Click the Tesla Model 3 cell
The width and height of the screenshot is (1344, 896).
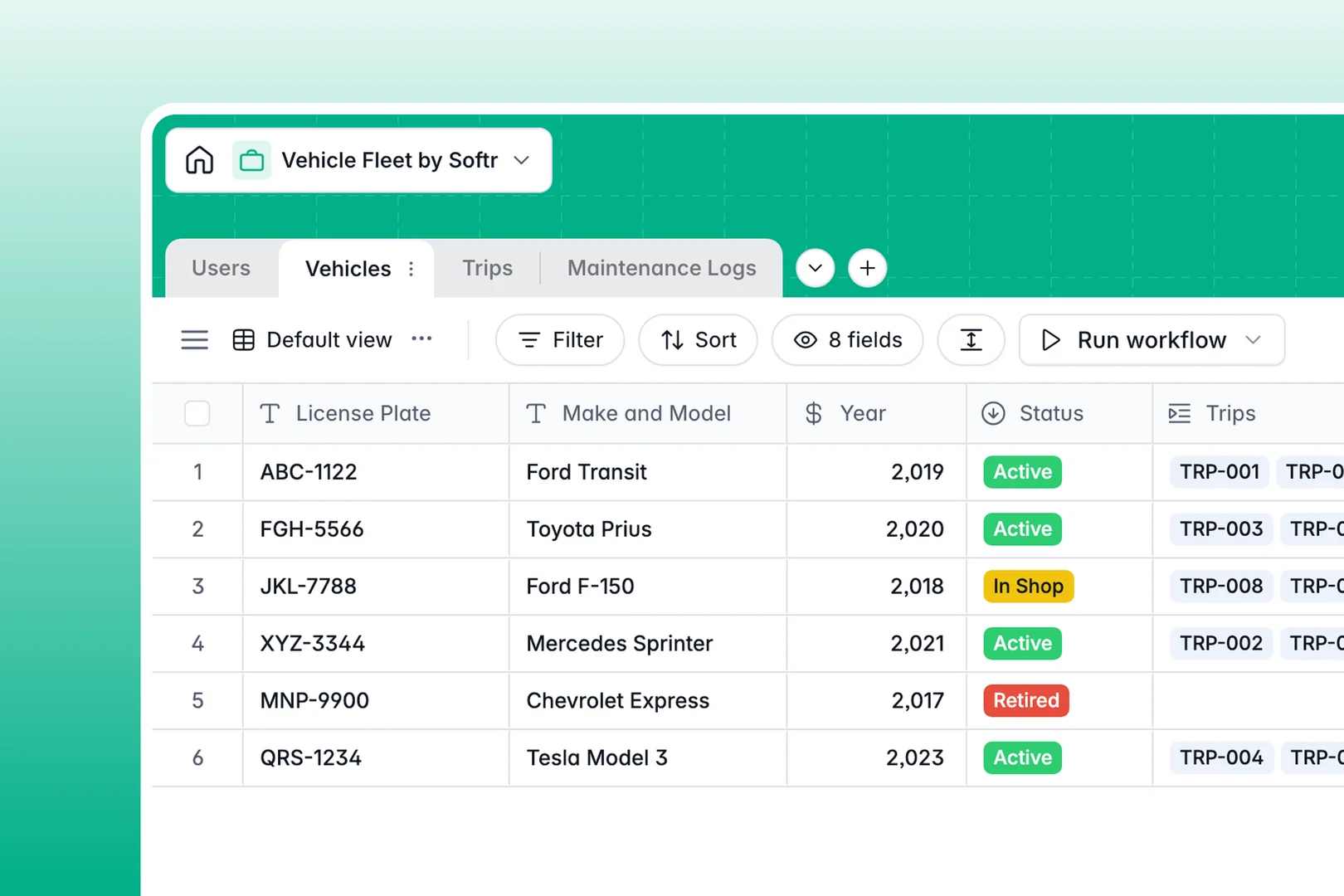click(648, 758)
